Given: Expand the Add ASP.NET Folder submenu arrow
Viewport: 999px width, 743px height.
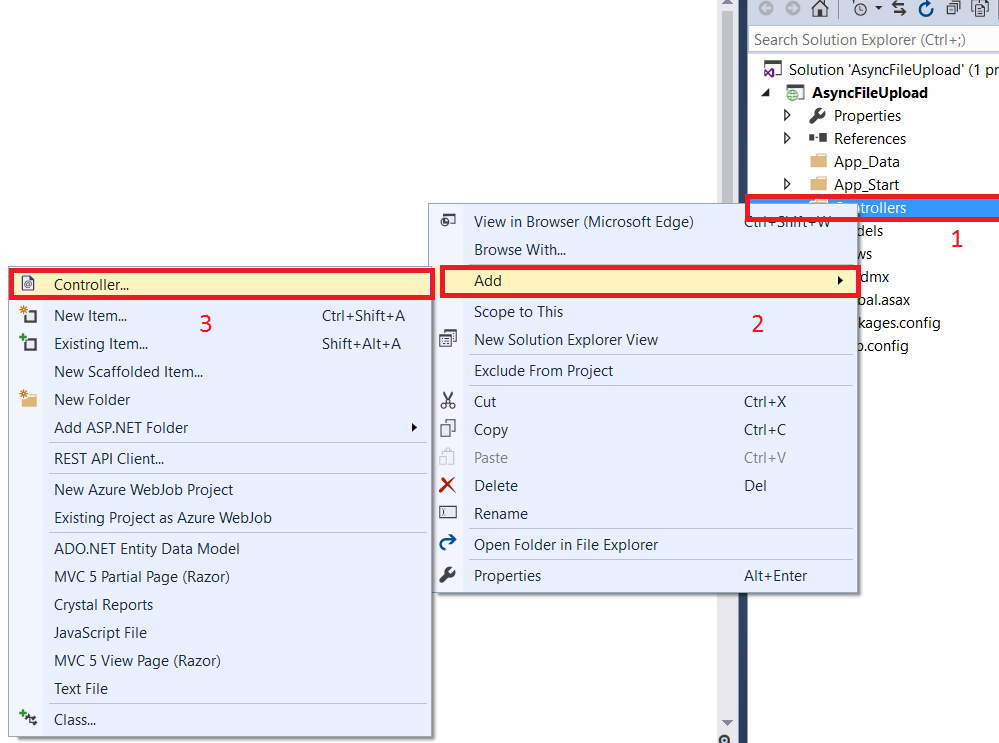Looking at the screenshot, I should pyautogui.click(x=414, y=428).
